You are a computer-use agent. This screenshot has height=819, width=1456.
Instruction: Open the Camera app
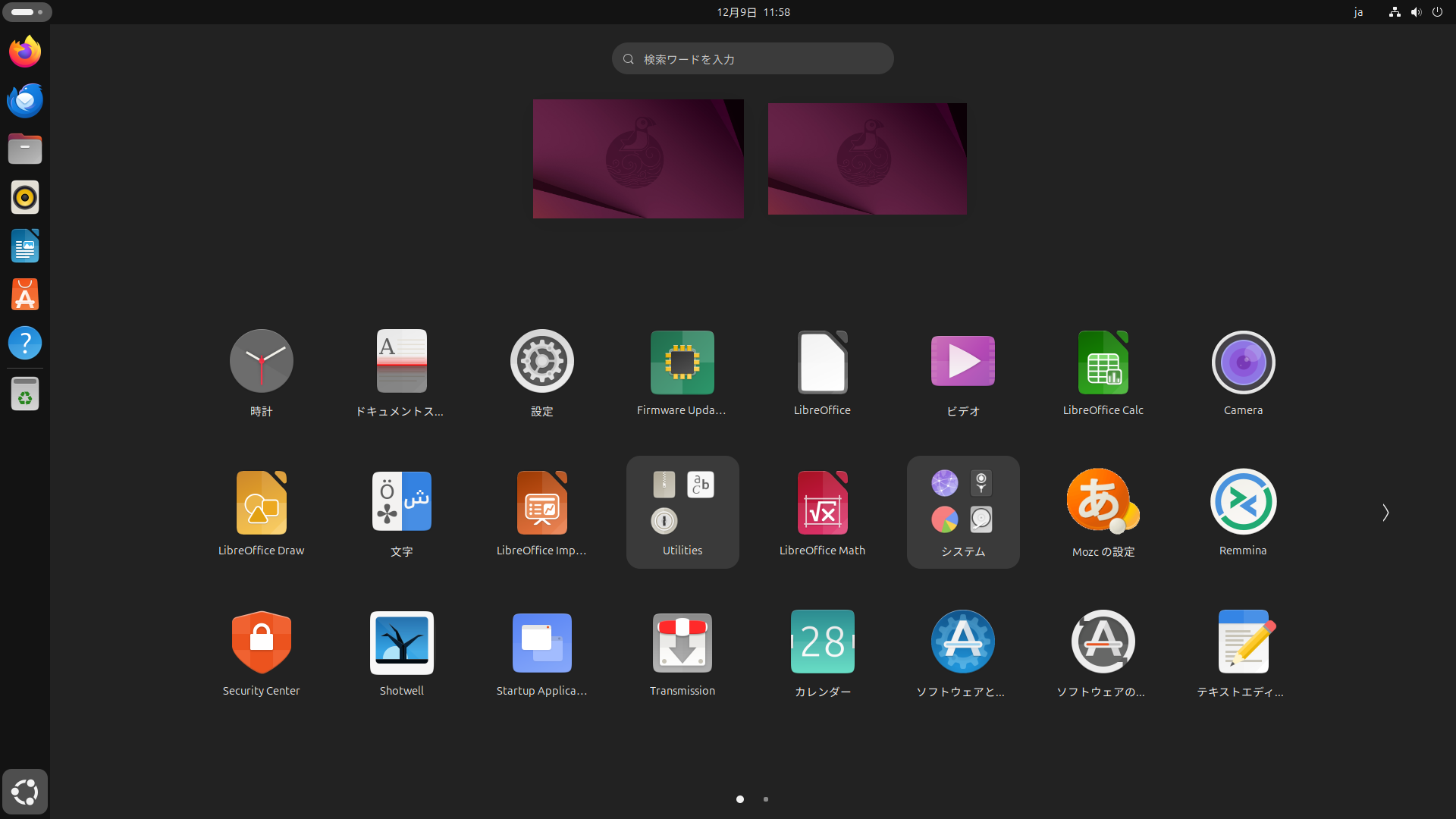point(1242,362)
